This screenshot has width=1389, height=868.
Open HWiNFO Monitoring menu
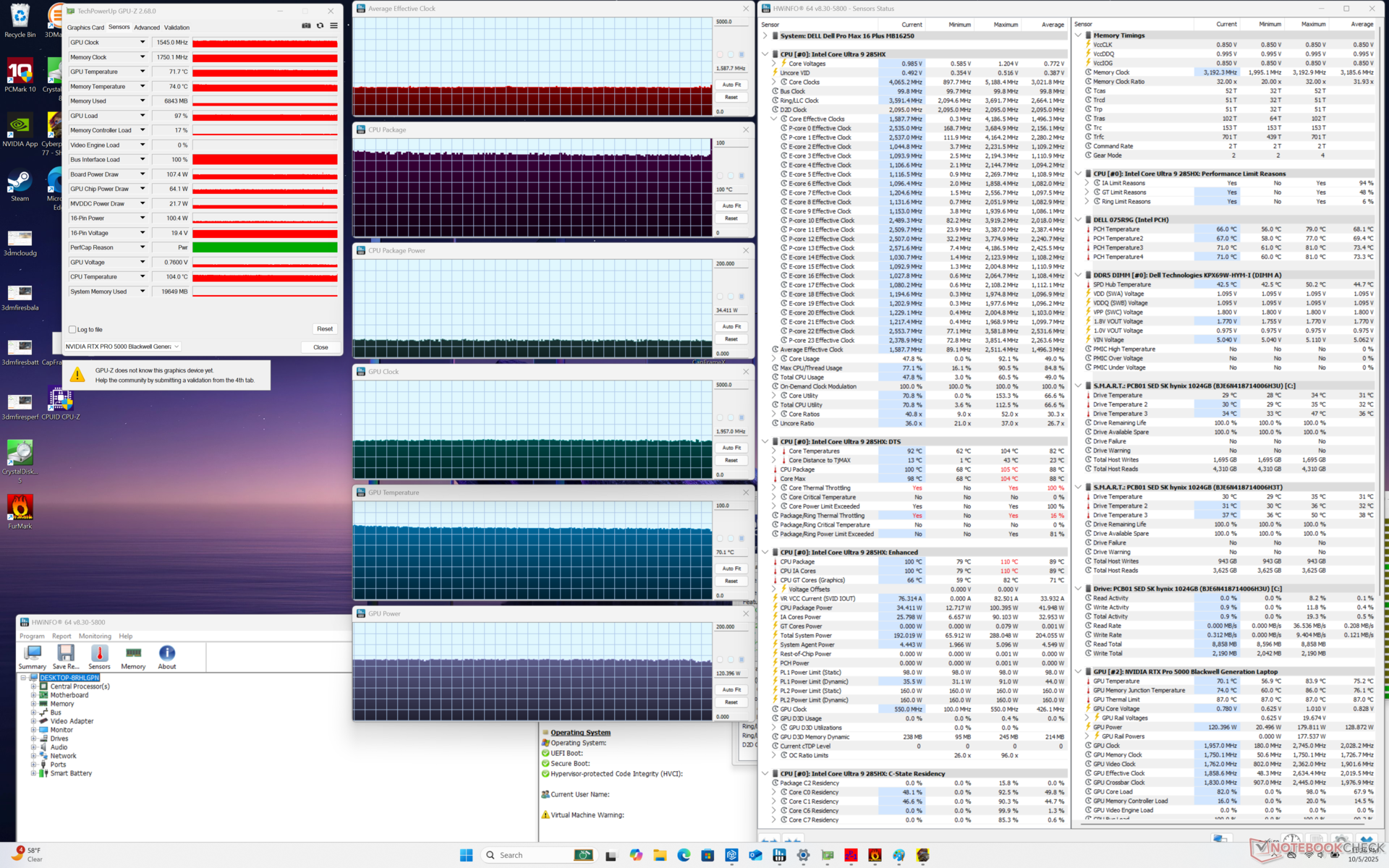pos(95,637)
